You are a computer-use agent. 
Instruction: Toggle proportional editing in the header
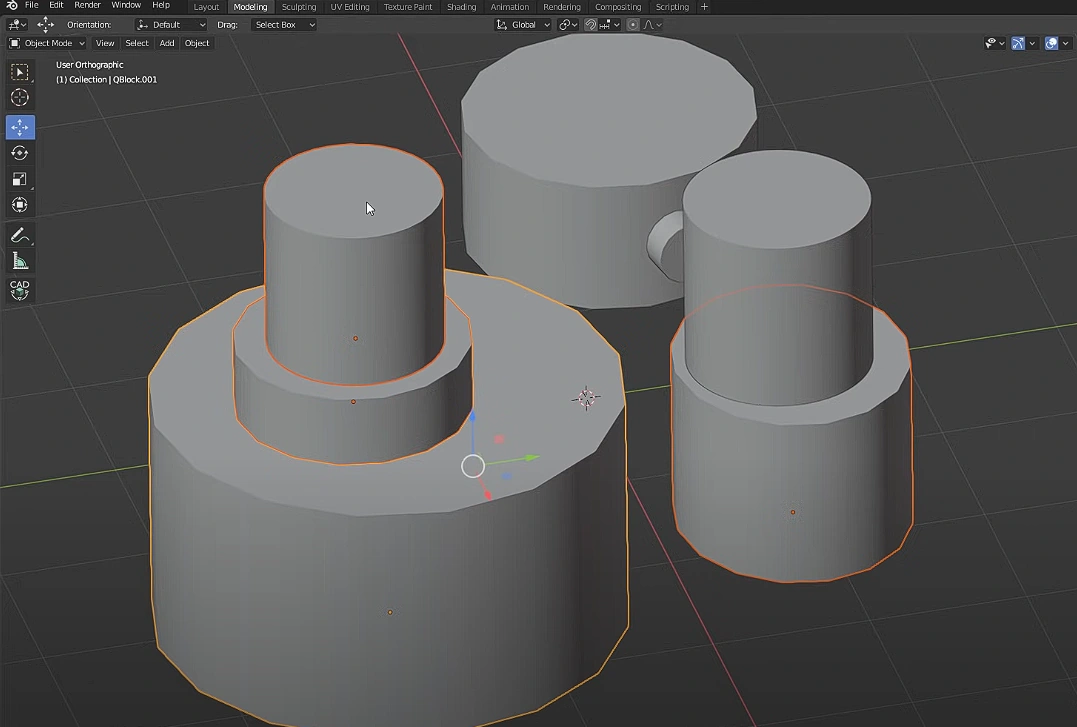pyautogui.click(x=632, y=24)
